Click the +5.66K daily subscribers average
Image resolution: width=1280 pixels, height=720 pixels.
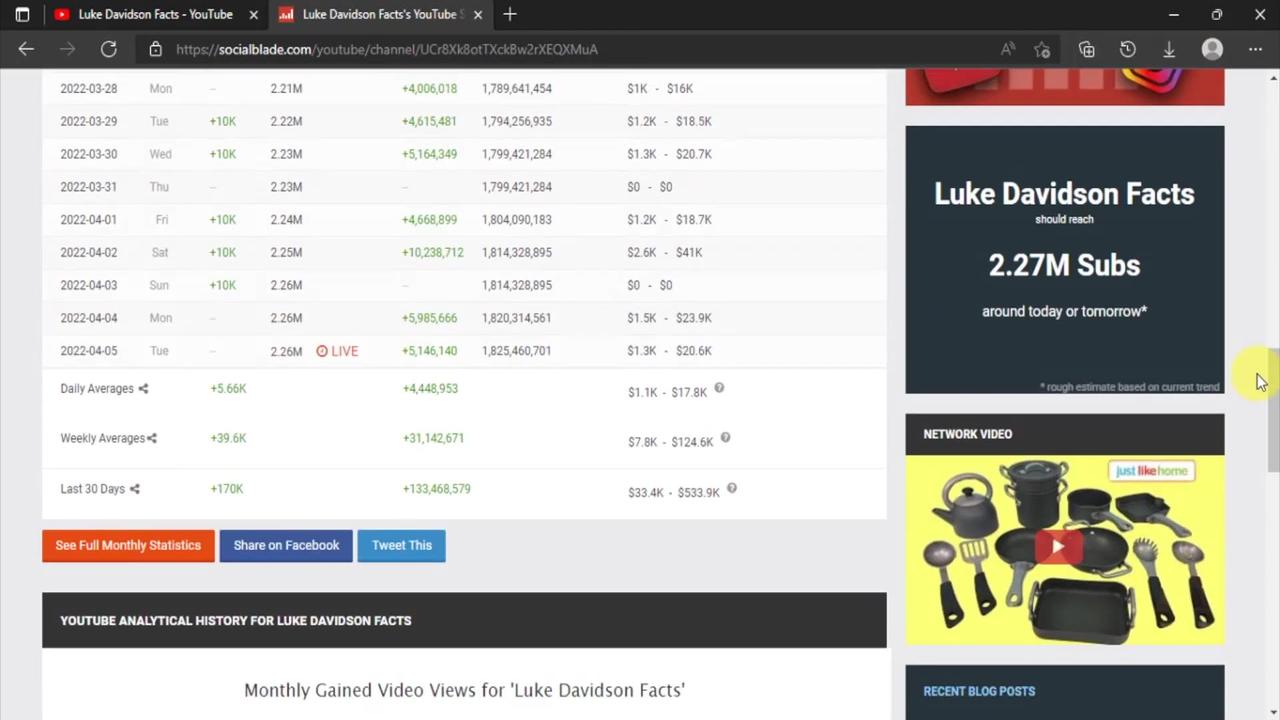228,389
